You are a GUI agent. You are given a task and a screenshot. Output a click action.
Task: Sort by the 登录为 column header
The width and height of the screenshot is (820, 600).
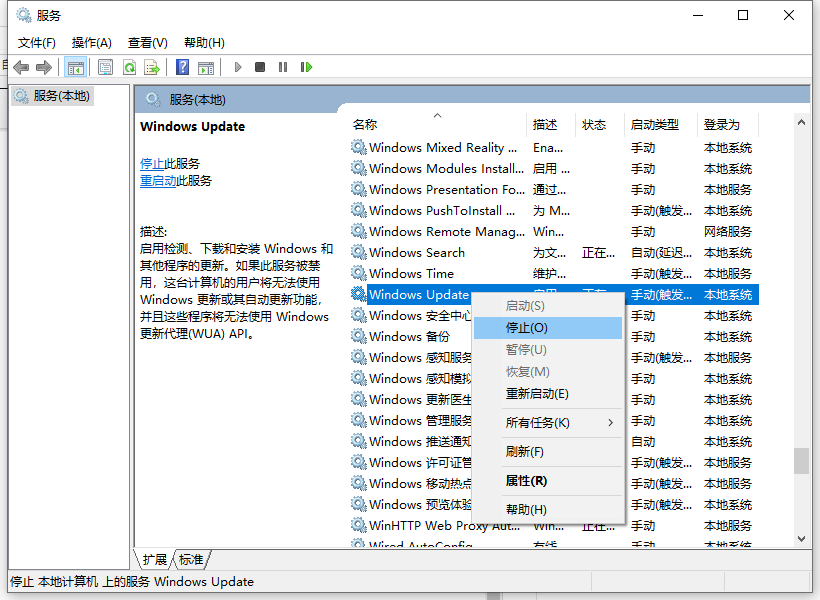(728, 124)
